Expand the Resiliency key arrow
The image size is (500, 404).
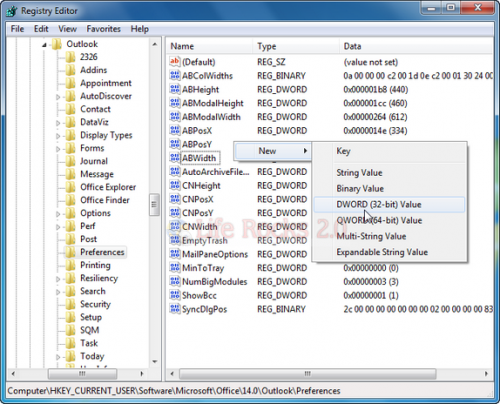(58, 279)
